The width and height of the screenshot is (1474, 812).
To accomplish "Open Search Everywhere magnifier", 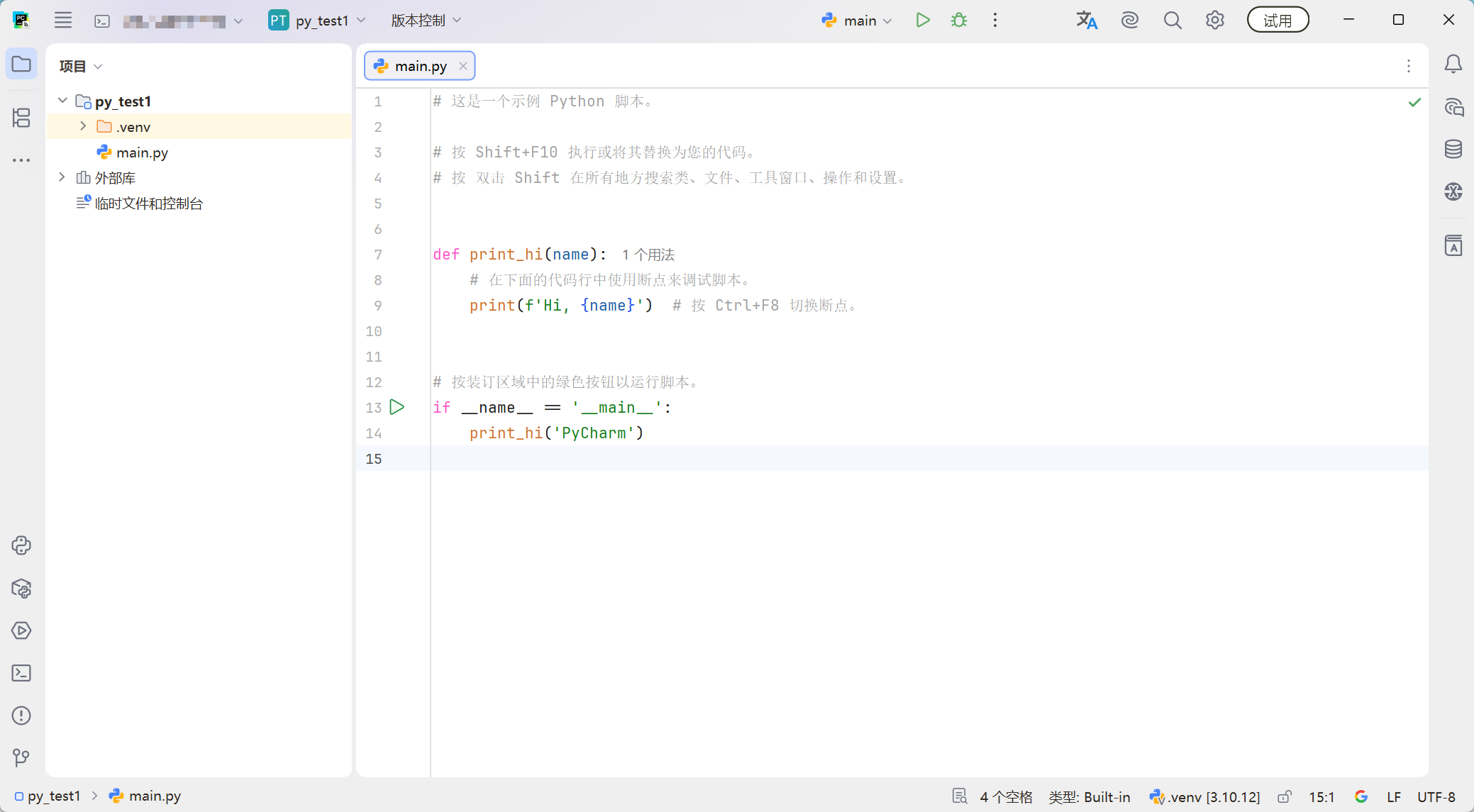I will tap(1173, 21).
